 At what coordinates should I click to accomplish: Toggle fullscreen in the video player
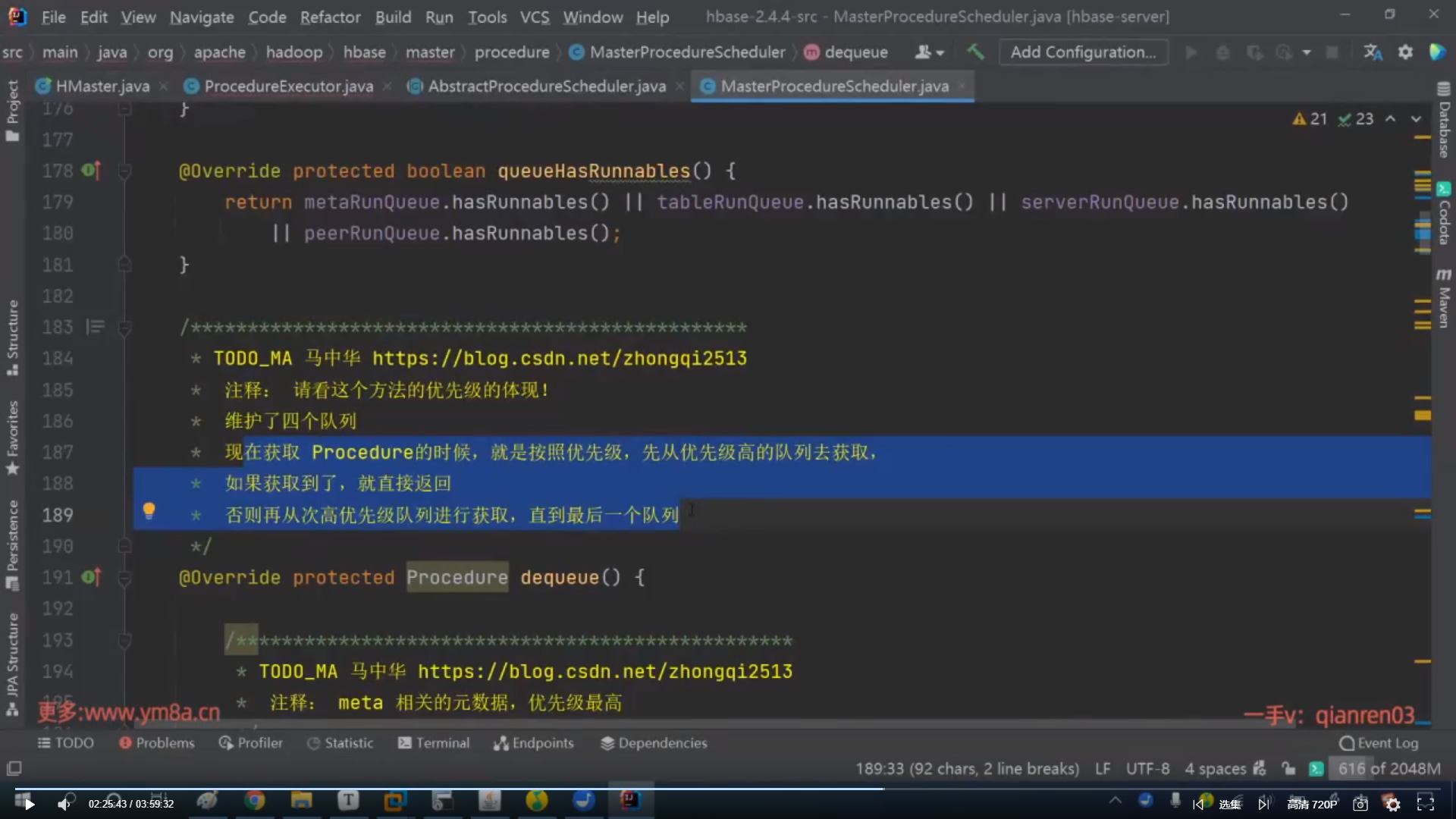click(1426, 804)
